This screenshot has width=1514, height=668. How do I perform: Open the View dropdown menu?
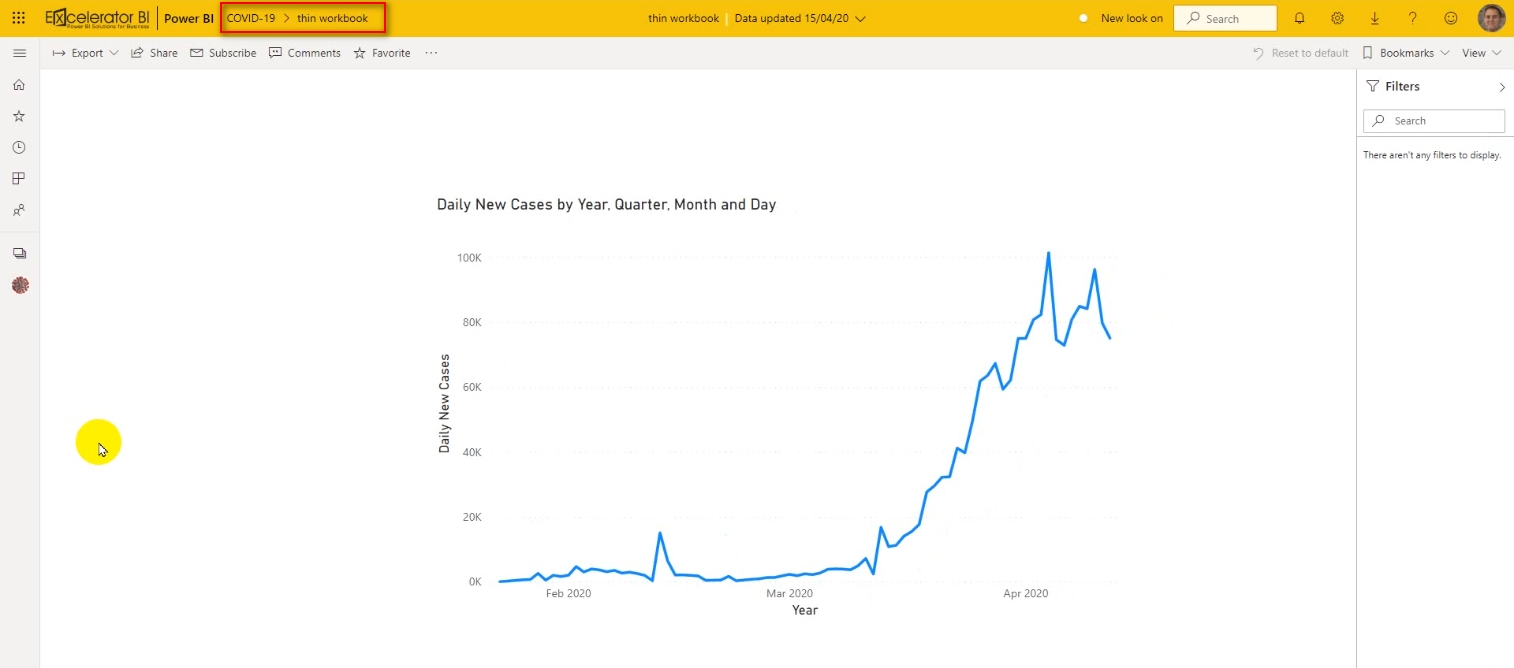pyautogui.click(x=1480, y=53)
